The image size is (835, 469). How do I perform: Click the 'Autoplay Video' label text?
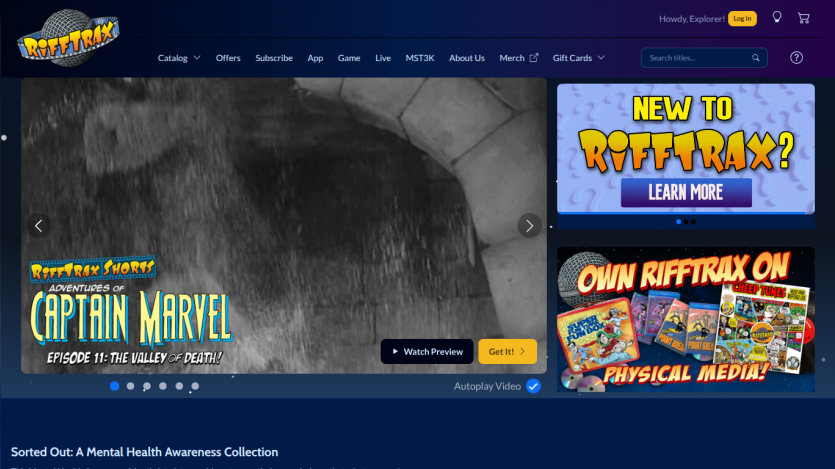click(x=487, y=386)
